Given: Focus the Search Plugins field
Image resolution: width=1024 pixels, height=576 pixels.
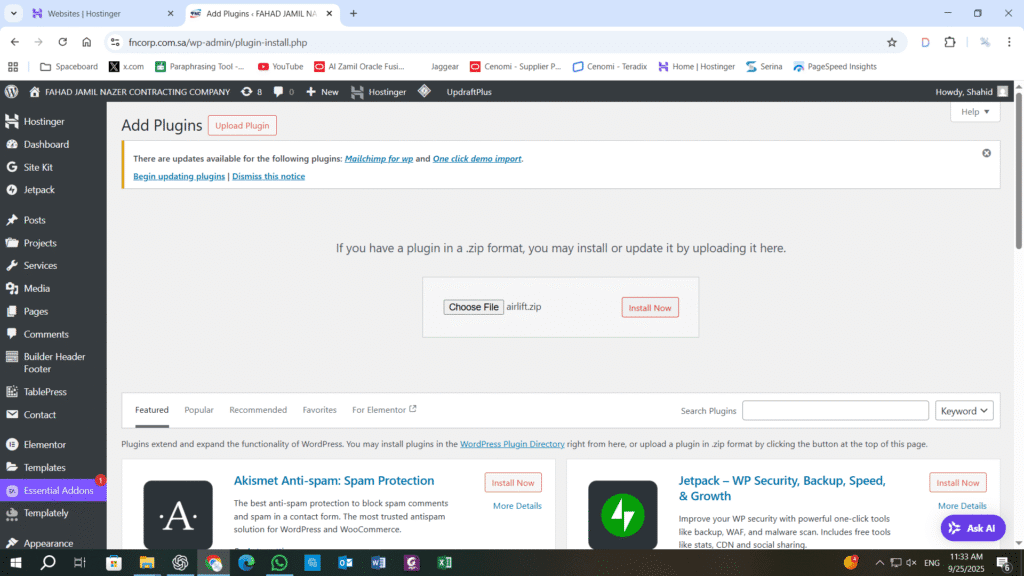Looking at the screenshot, I should click(835, 411).
